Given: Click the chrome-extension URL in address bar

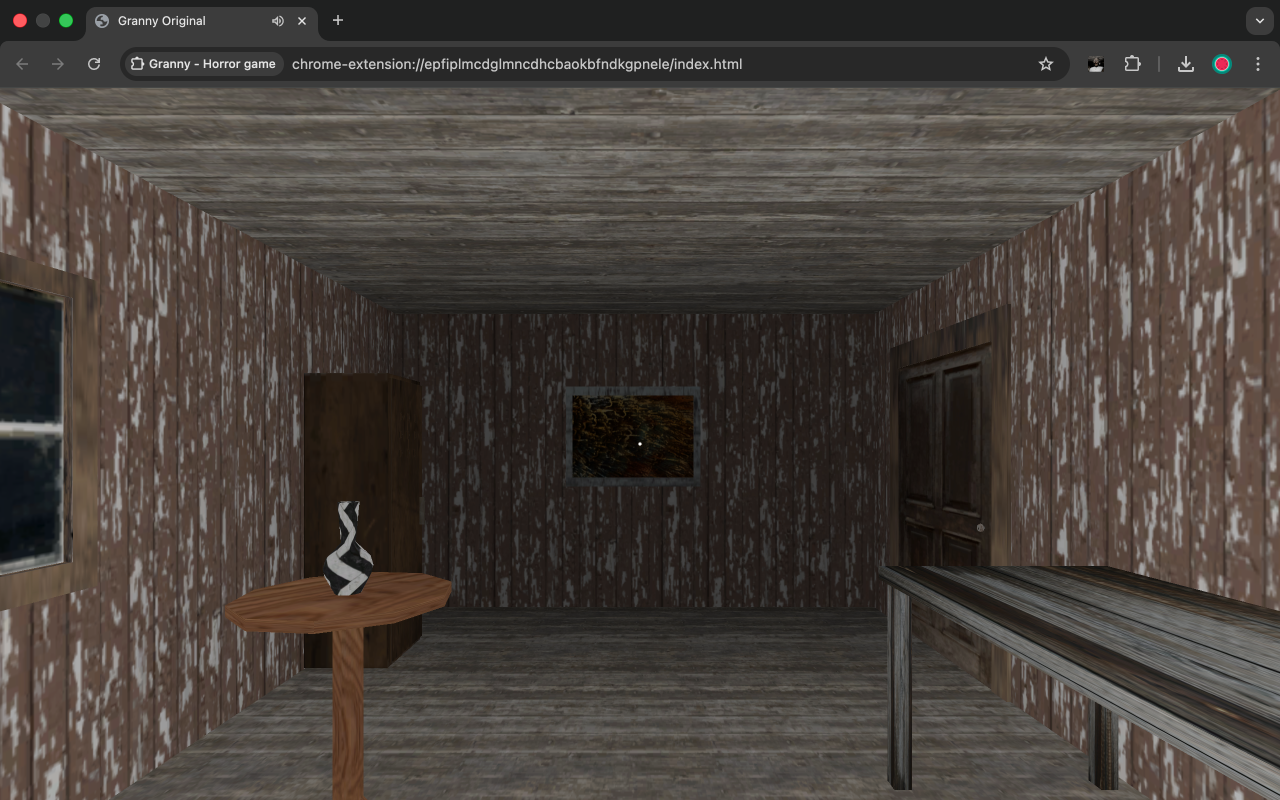Looking at the screenshot, I should coord(517,64).
